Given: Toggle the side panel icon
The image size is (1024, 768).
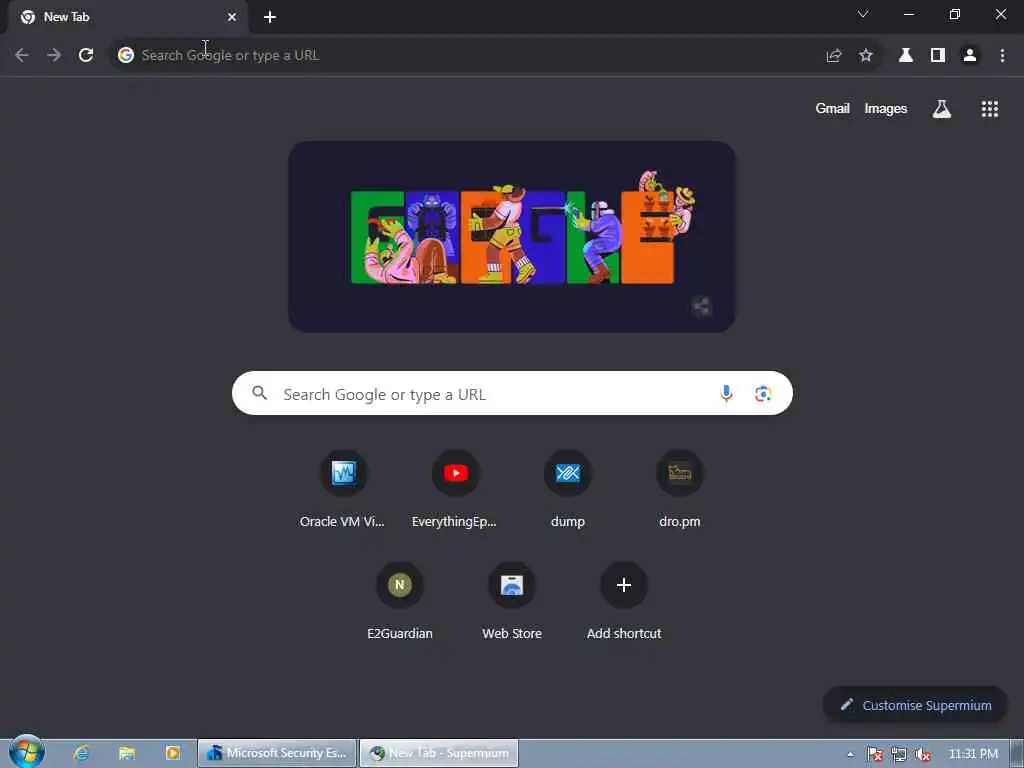Looking at the screenshot, I should pos(938,56).
